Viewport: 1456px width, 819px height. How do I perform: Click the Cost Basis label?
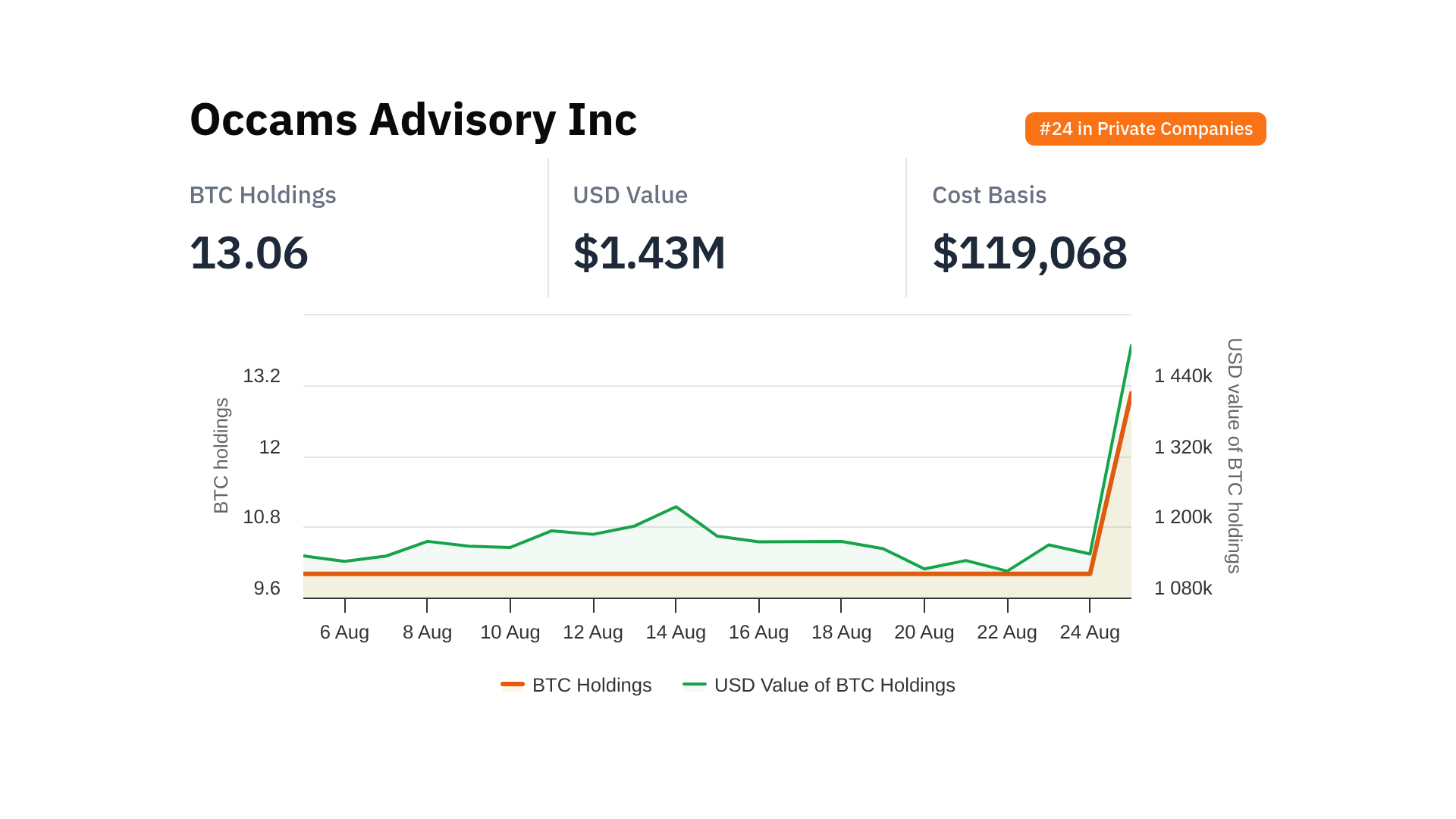click(989, 195)
